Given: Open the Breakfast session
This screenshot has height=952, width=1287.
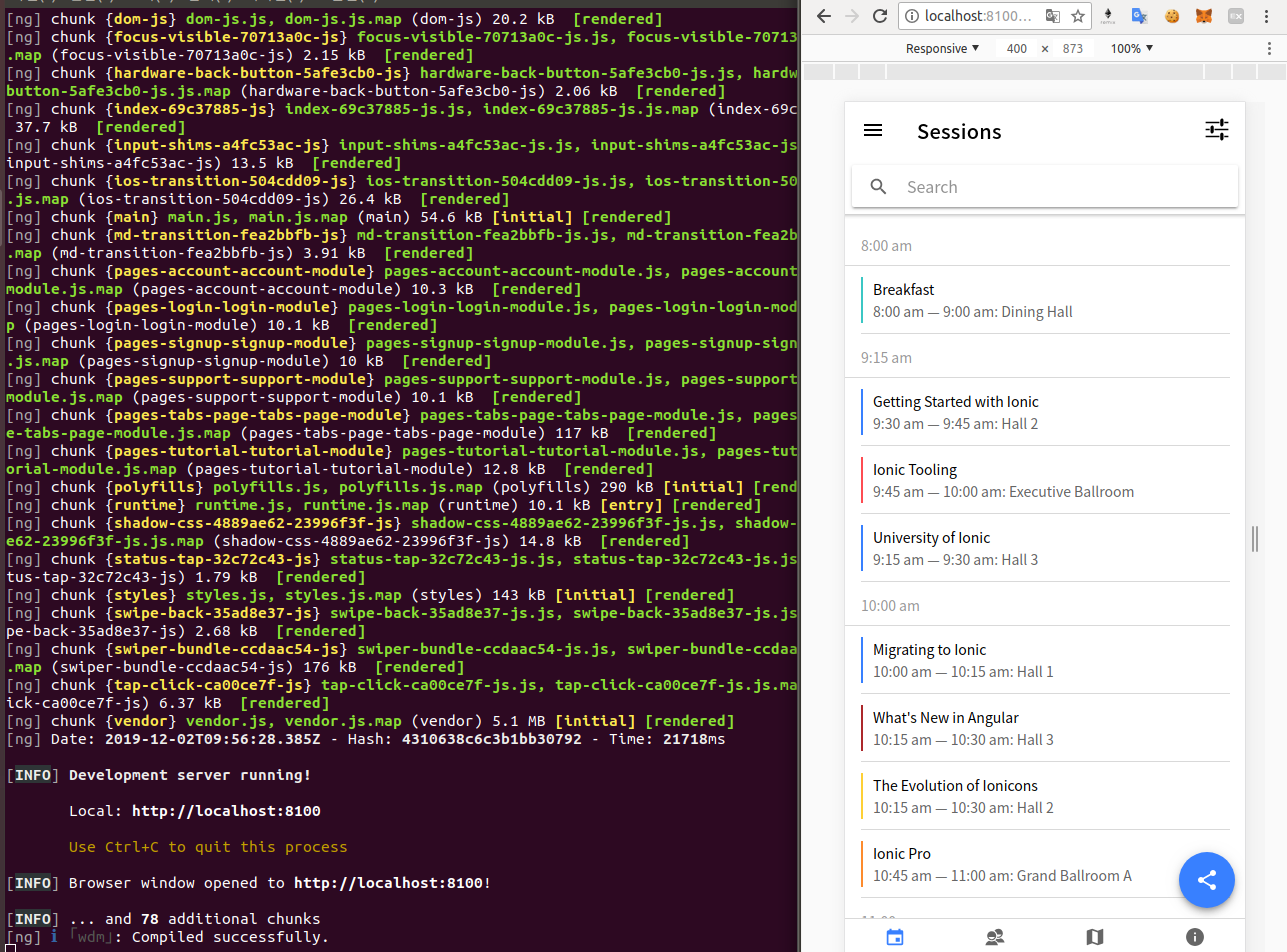Looking at the screenshot, I should [1045, 300].
